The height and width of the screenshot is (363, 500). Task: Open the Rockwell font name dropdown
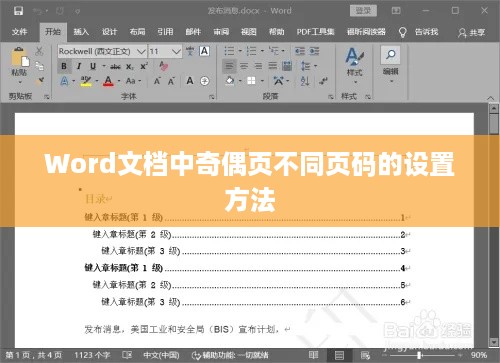(141, 52)
